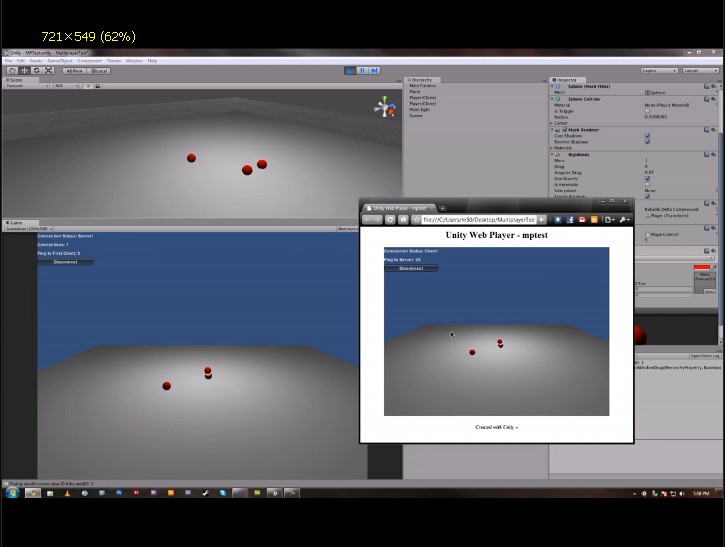Open Sphere Collider help book icon
This screenshot has width=725, height=547.
coord(707,99)
